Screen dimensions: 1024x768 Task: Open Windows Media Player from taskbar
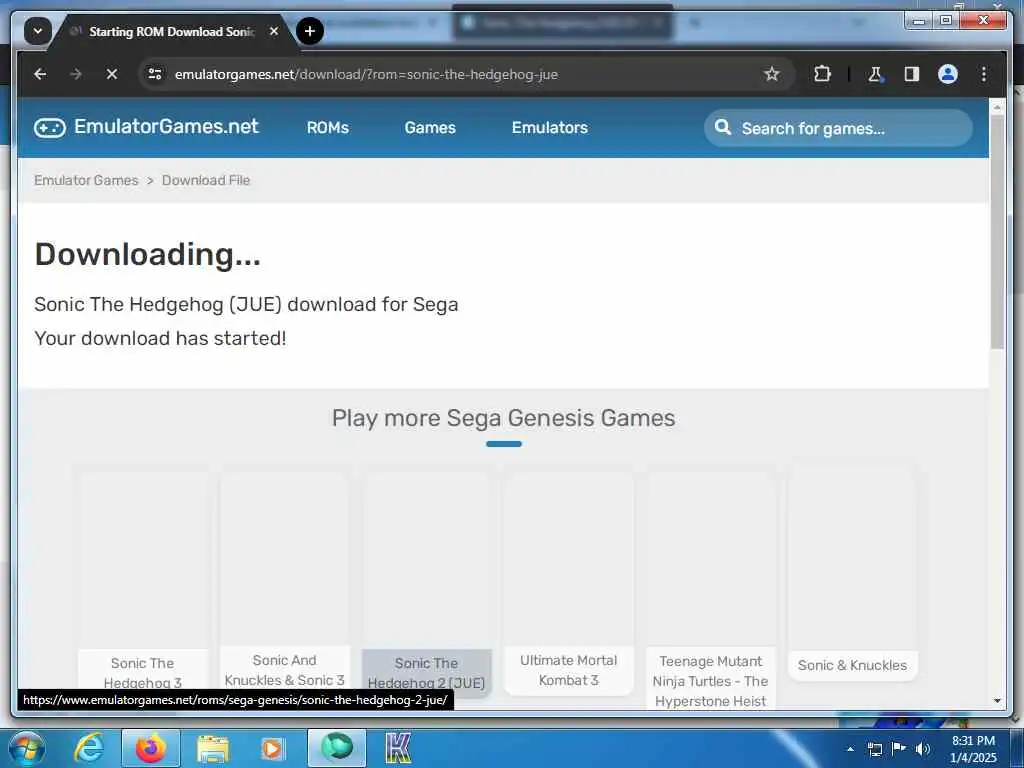(x=272, y=748)
